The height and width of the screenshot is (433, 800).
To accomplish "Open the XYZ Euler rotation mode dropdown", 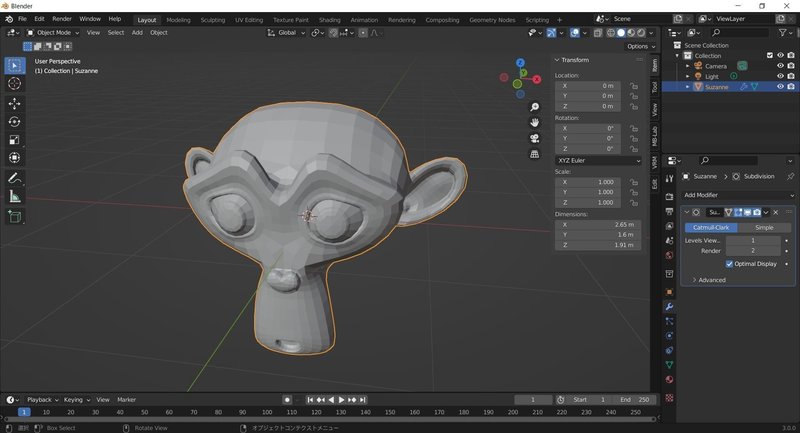I will point(598,160).
